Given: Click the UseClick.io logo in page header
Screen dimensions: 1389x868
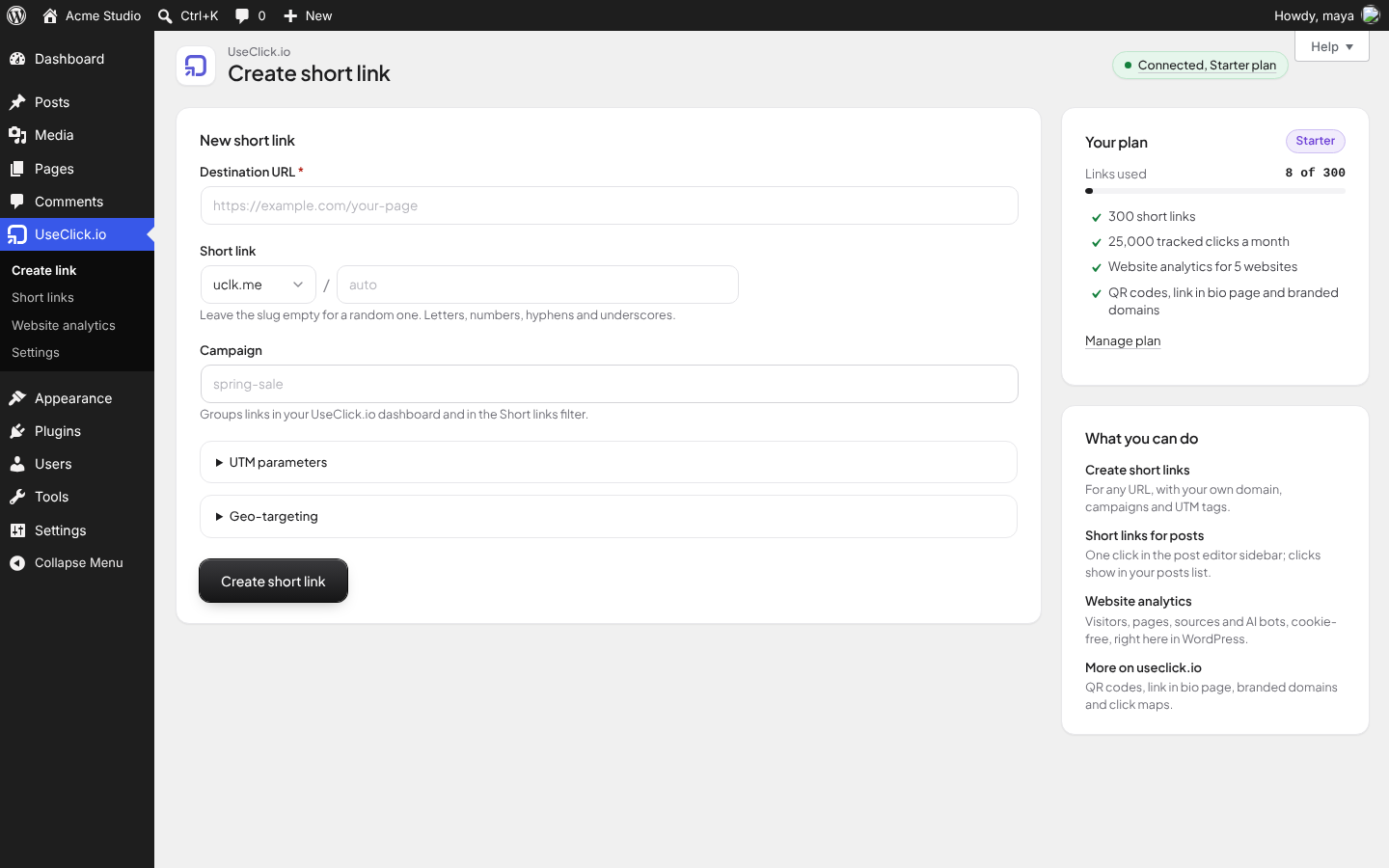Looking at the screenshot, I should click(x=196, y=66).
